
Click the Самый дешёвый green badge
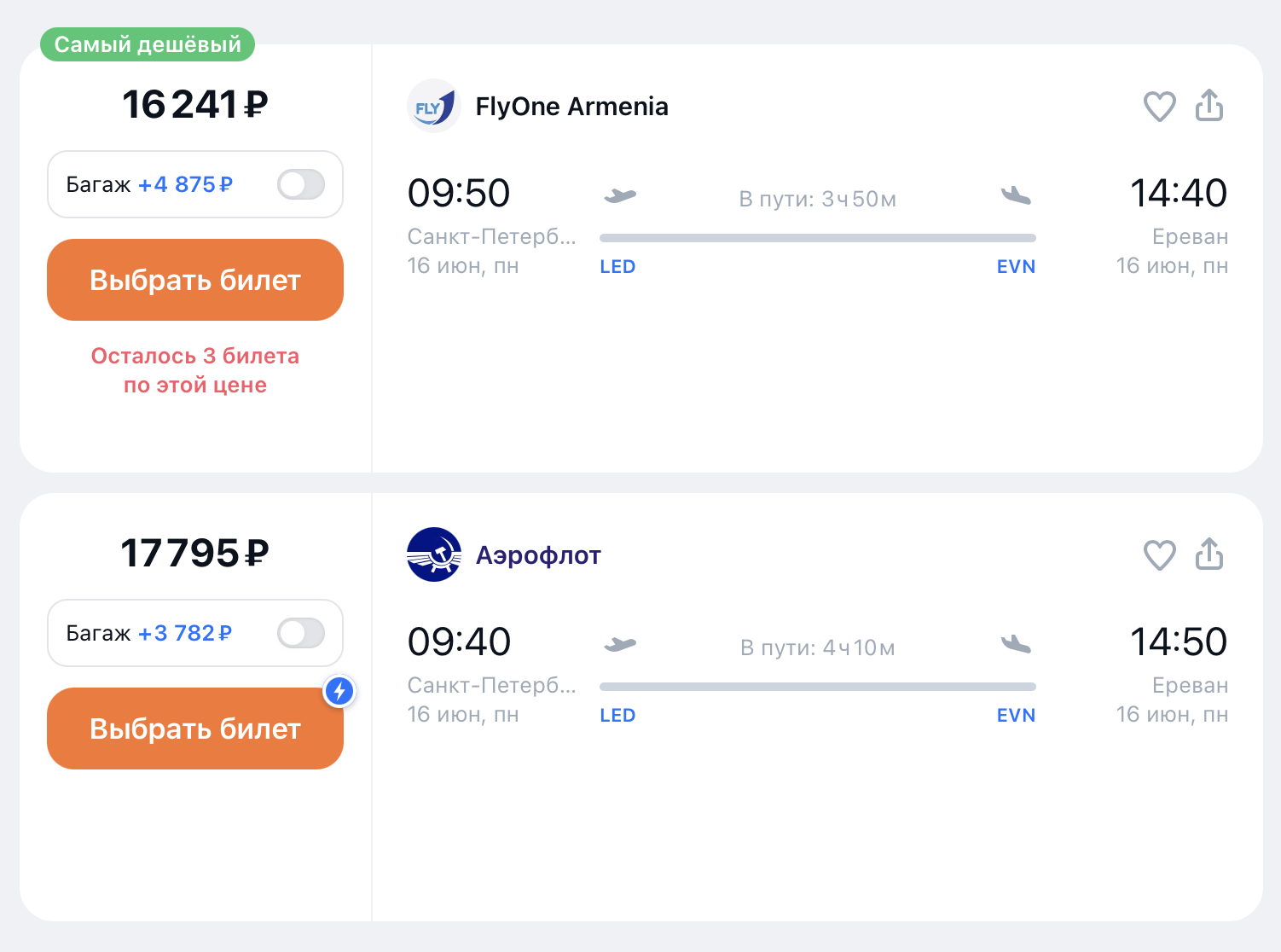click(148, 44)
